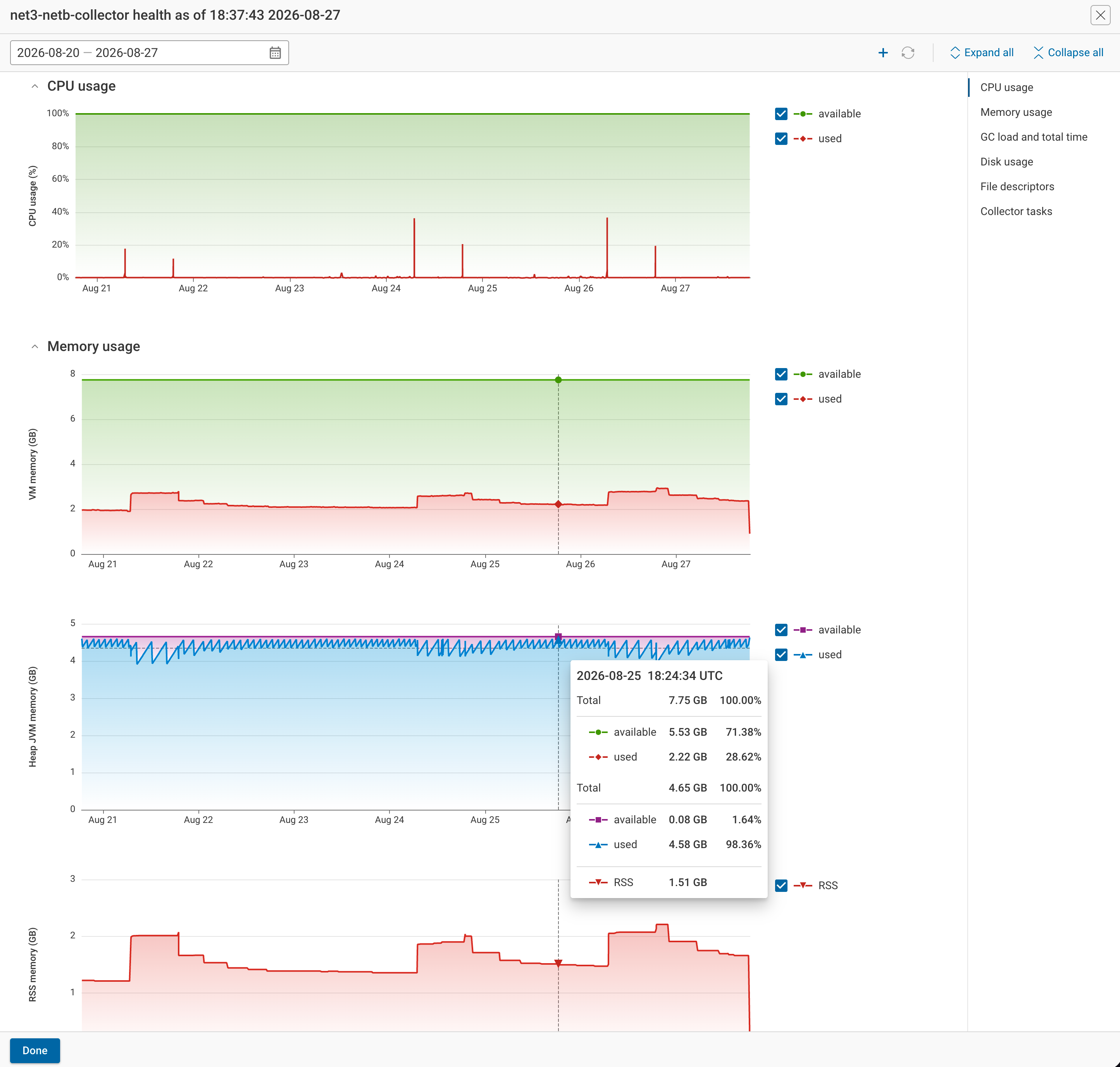1120x1067 pixels.
Task: Collapse the Memory usage section
Action: point(35,347)
